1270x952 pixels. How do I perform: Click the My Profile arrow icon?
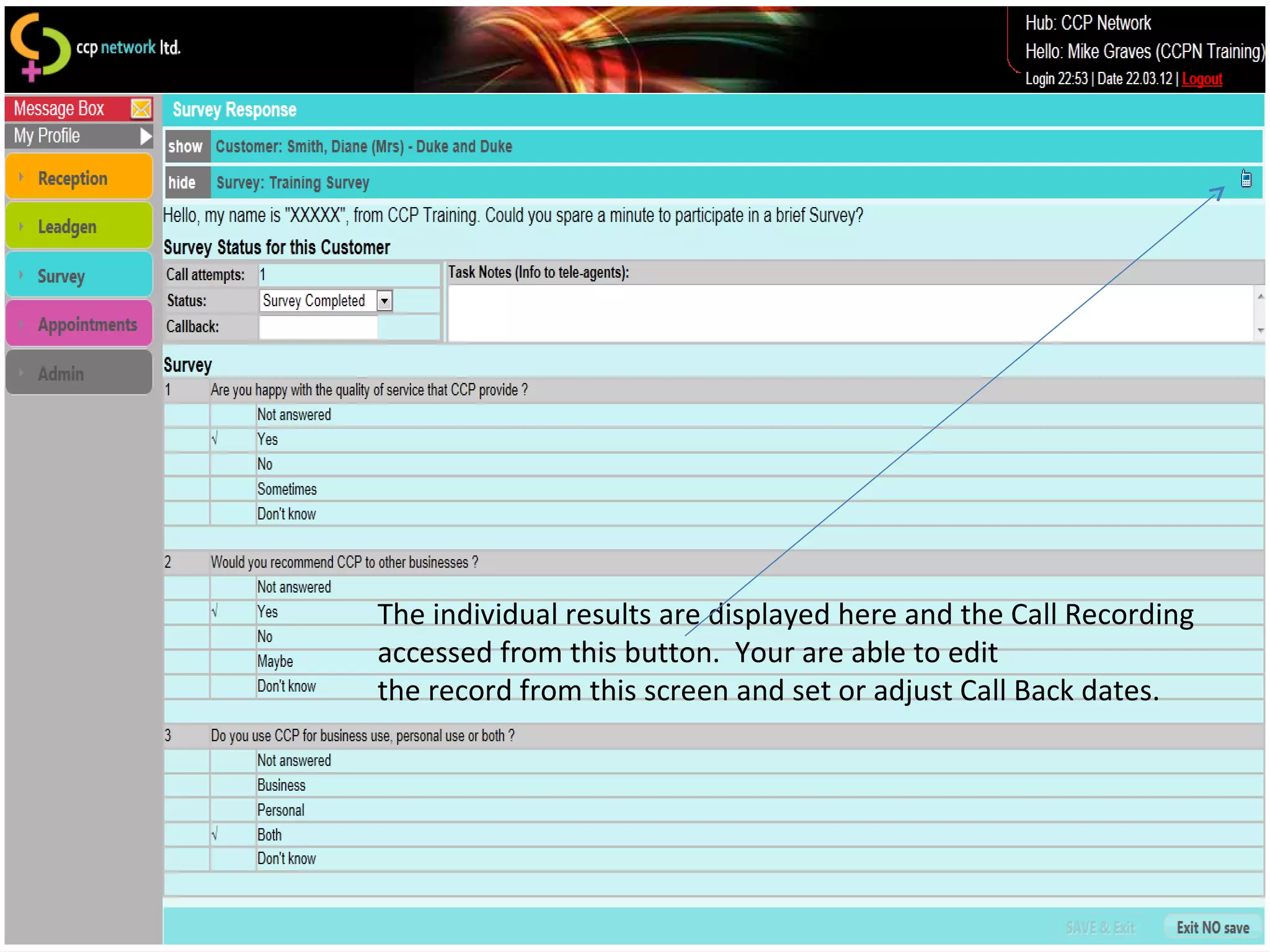click(x=146, y=136)
